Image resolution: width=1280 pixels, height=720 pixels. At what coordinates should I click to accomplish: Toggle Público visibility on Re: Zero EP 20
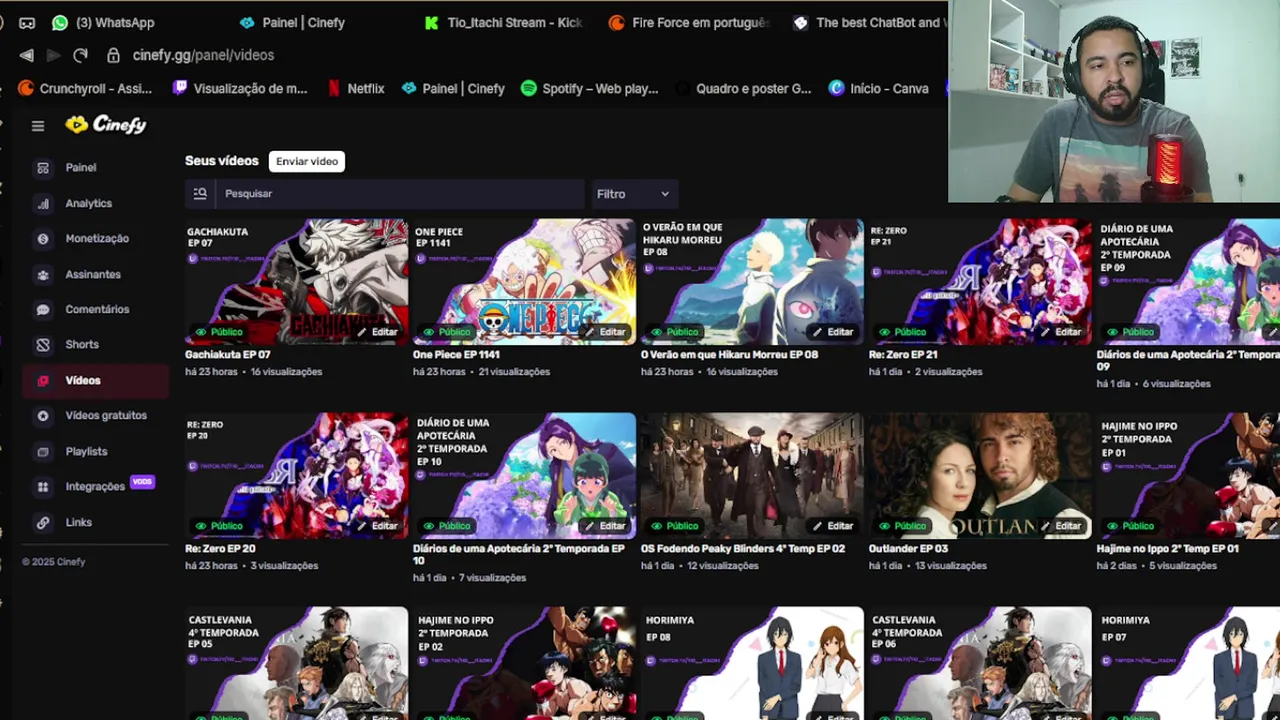pyautogui.click(x=219, y=526)
